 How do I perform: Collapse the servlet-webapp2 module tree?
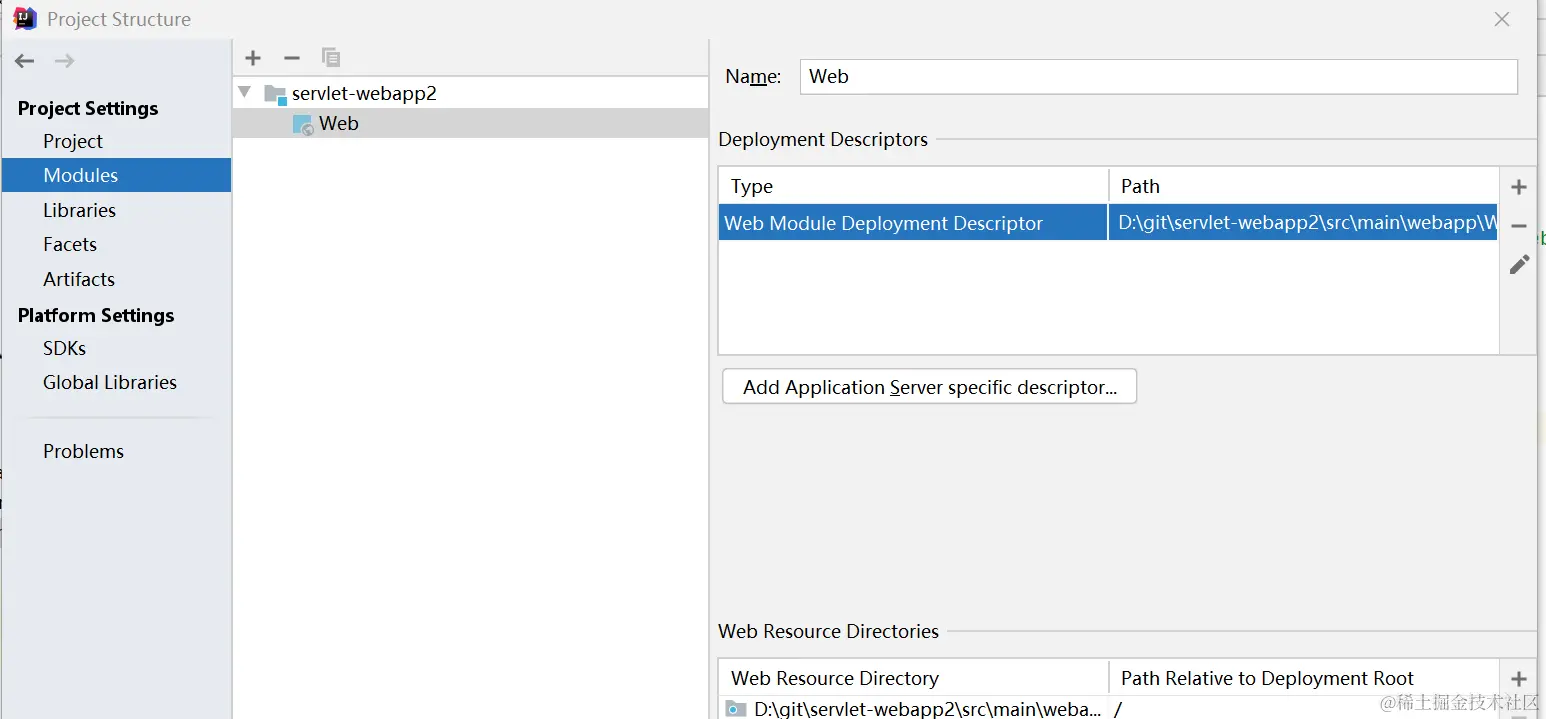[x=245, y=93]
